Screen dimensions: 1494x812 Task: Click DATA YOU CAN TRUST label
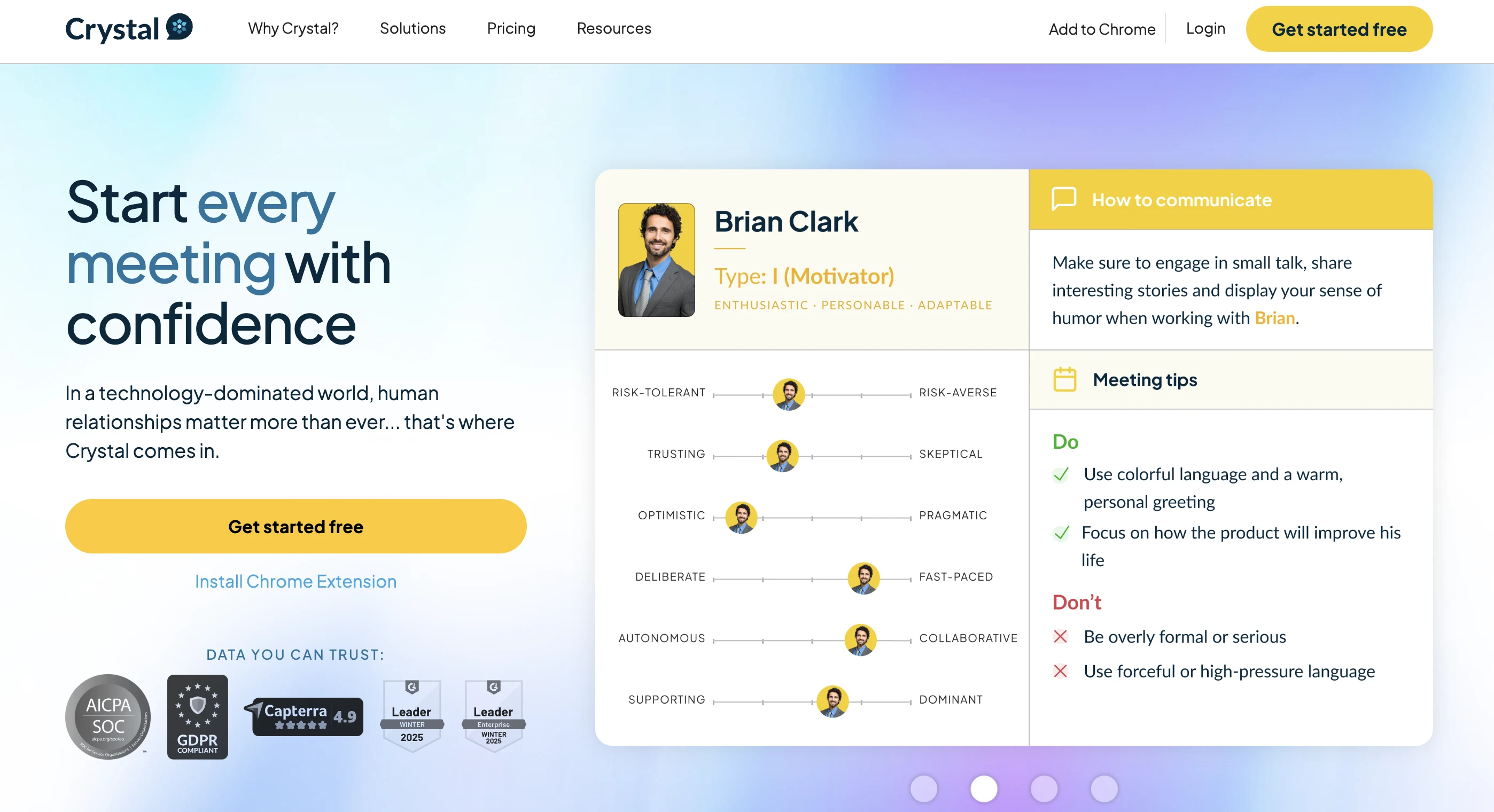point(295,654)
